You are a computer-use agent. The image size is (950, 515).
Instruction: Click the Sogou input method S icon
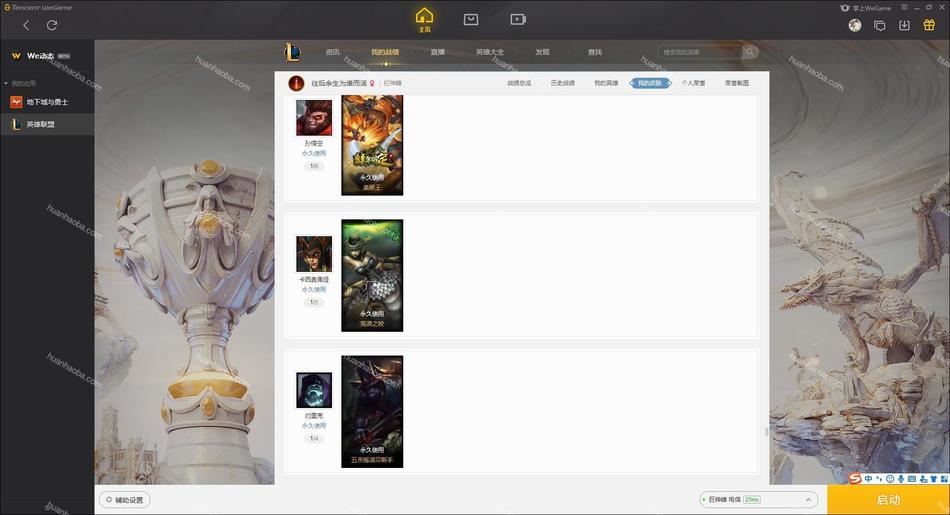[855, 478]
